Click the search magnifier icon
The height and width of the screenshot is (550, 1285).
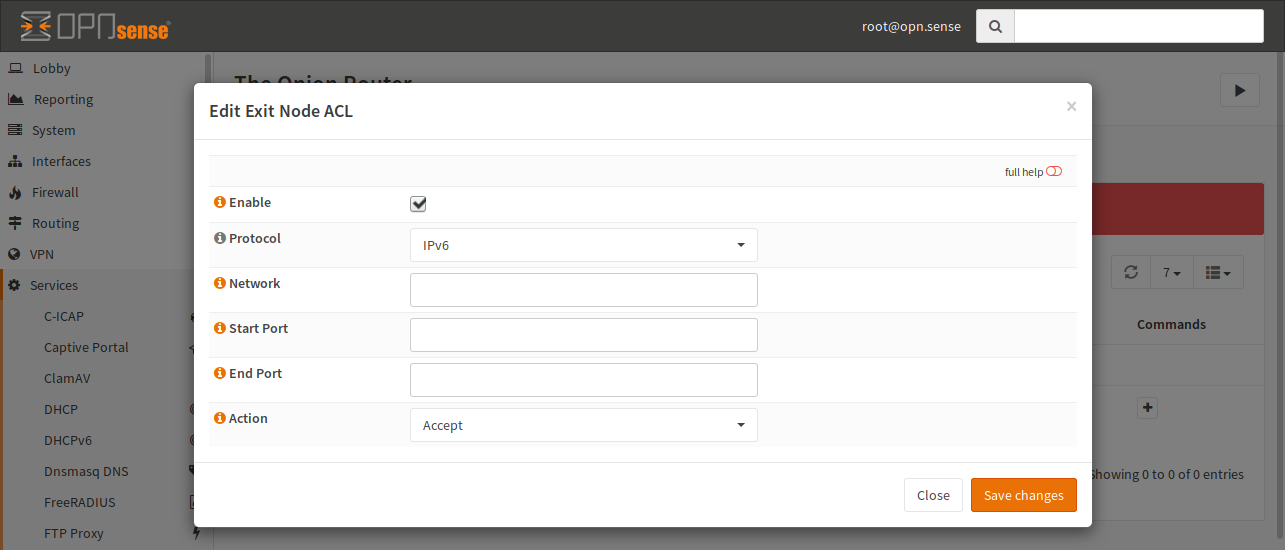995,27
